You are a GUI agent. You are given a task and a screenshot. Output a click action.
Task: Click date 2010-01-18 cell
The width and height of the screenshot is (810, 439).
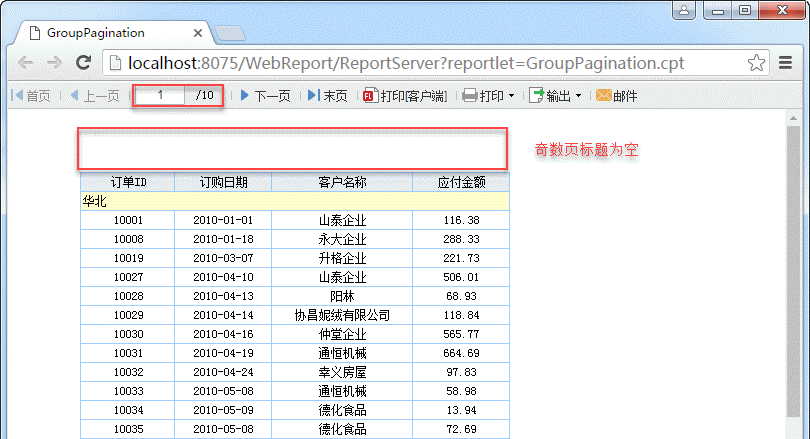[223, 239]
